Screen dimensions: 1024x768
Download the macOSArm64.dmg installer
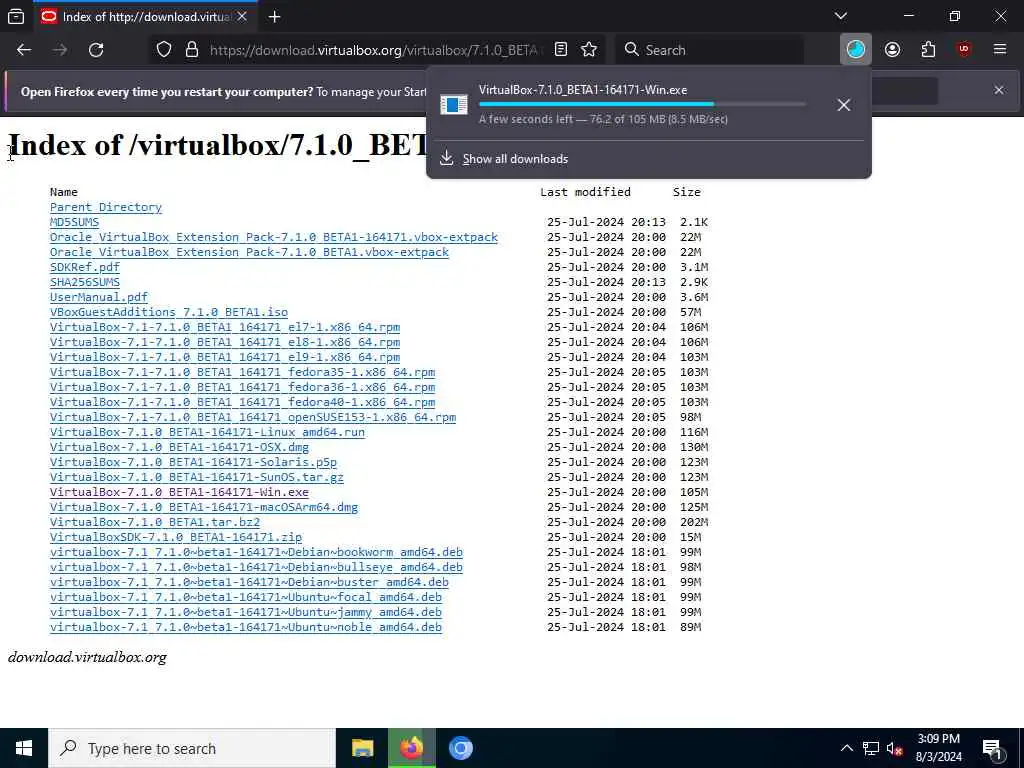click(204, 507)
